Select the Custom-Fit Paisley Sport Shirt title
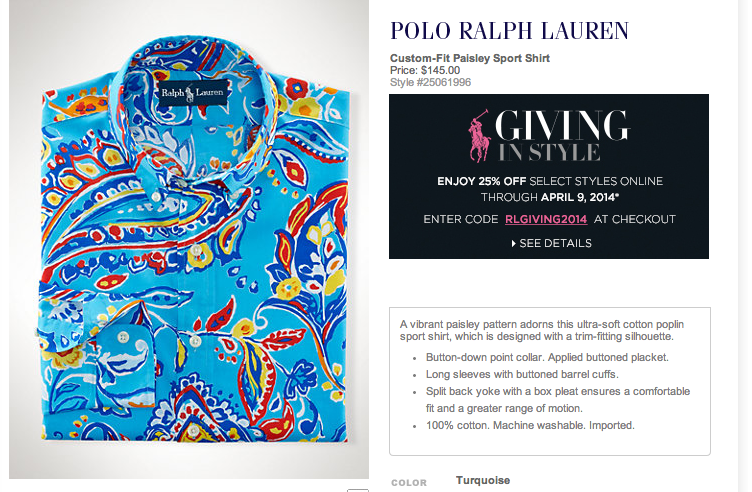Viewport: 752px width, 492px height. [469, 58]
